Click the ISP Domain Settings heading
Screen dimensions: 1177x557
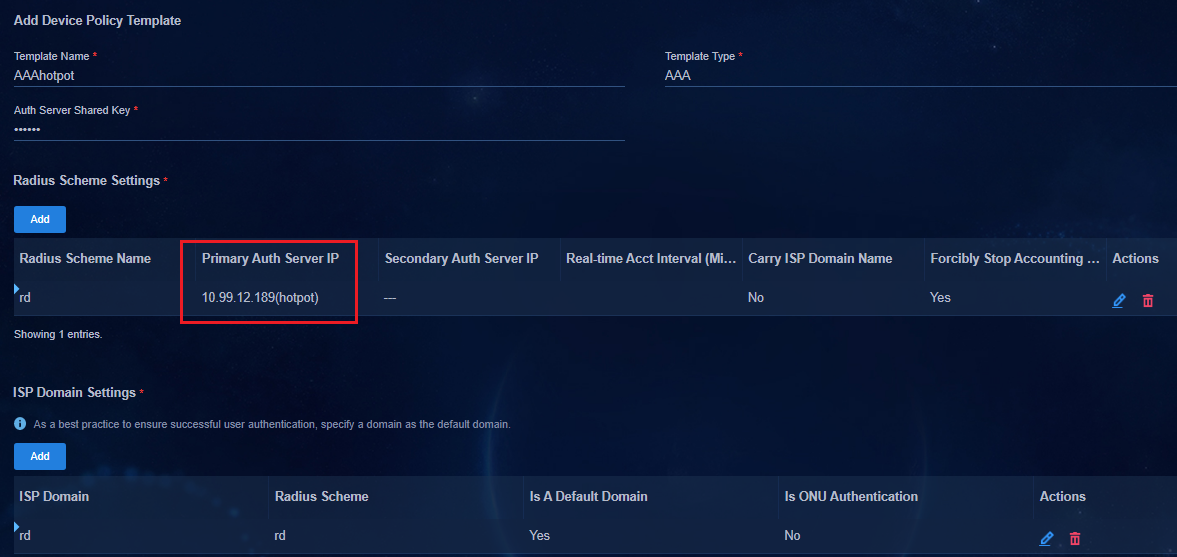pos(75,393)
